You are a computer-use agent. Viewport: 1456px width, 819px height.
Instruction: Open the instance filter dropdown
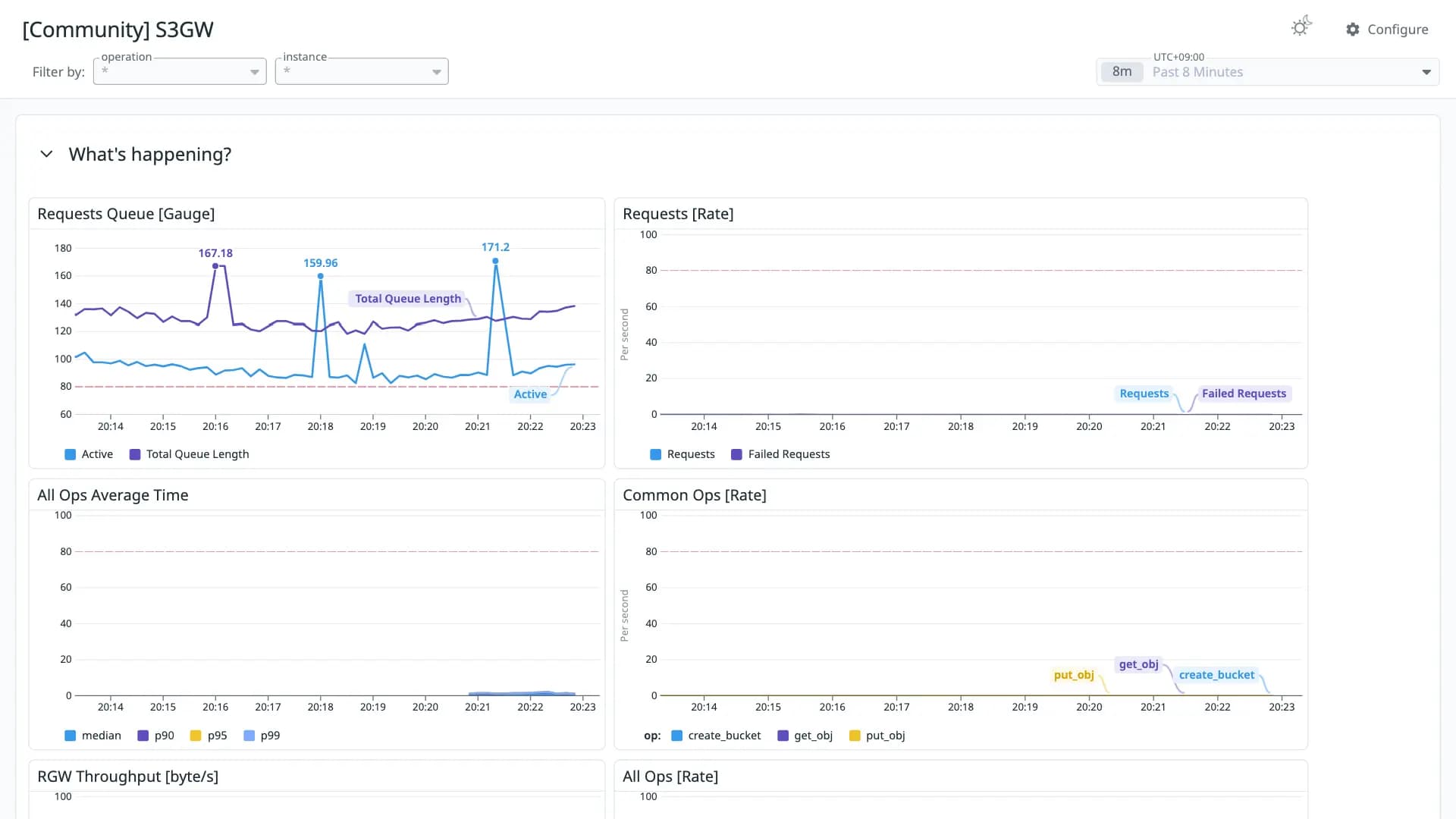(x=362, y=71)
